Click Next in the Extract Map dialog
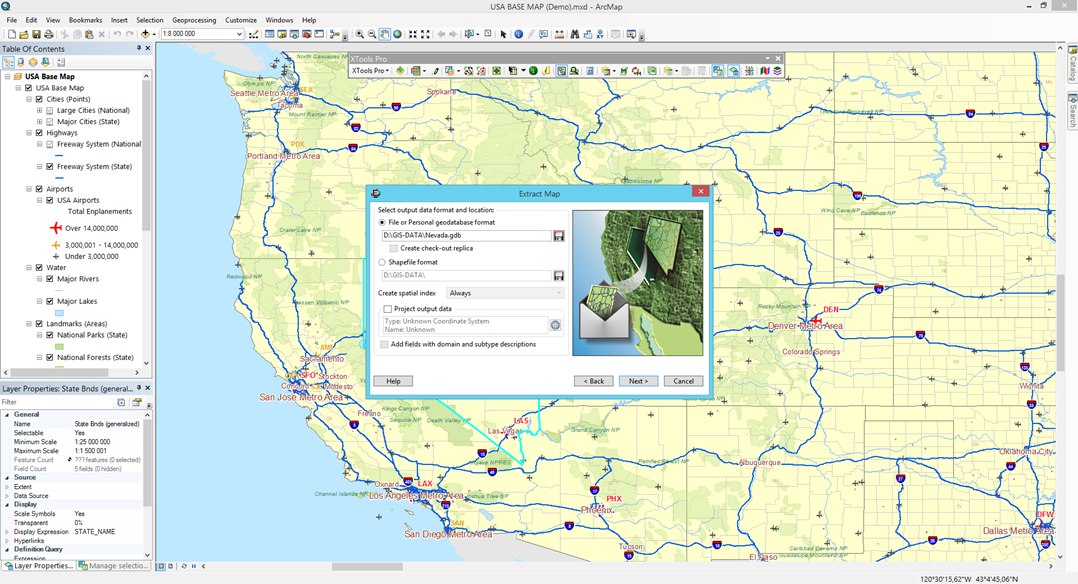Image resolution: width=1078 pixels, height=584 pixels. (x=638, y=381)
